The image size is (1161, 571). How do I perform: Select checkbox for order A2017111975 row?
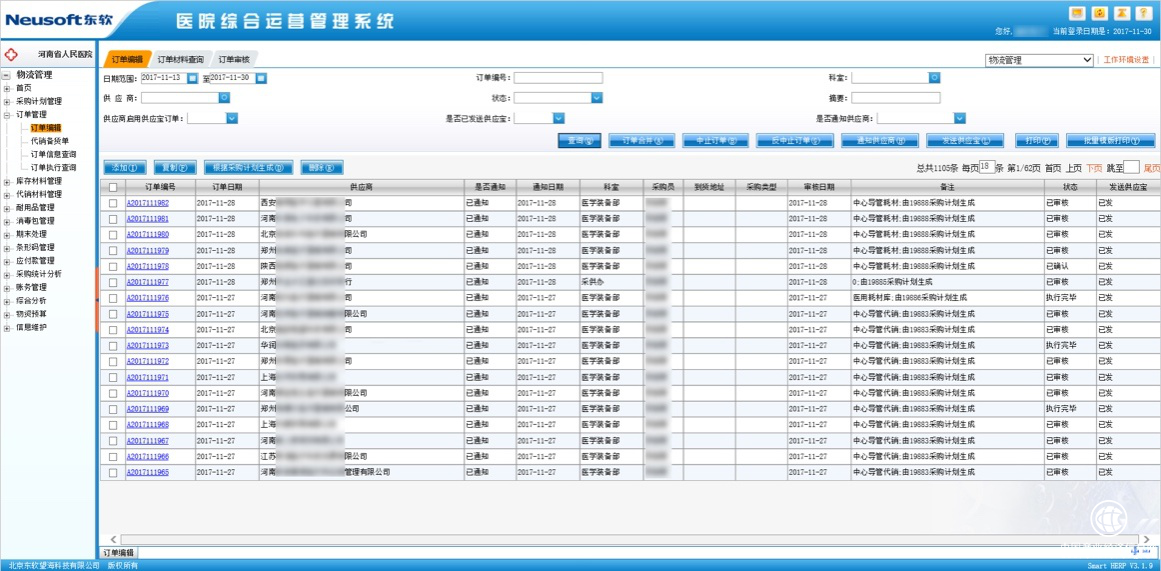click(113, 314)
